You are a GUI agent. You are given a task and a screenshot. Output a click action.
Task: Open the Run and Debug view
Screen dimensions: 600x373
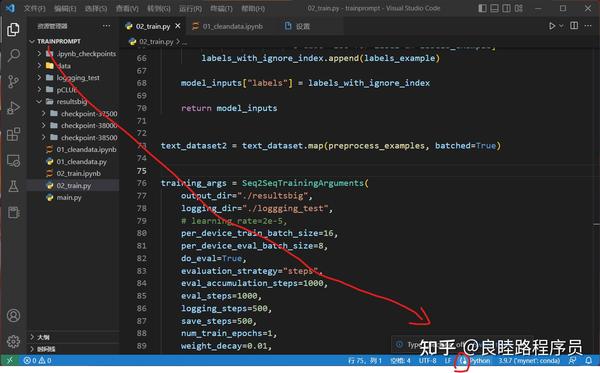point(13,108)
